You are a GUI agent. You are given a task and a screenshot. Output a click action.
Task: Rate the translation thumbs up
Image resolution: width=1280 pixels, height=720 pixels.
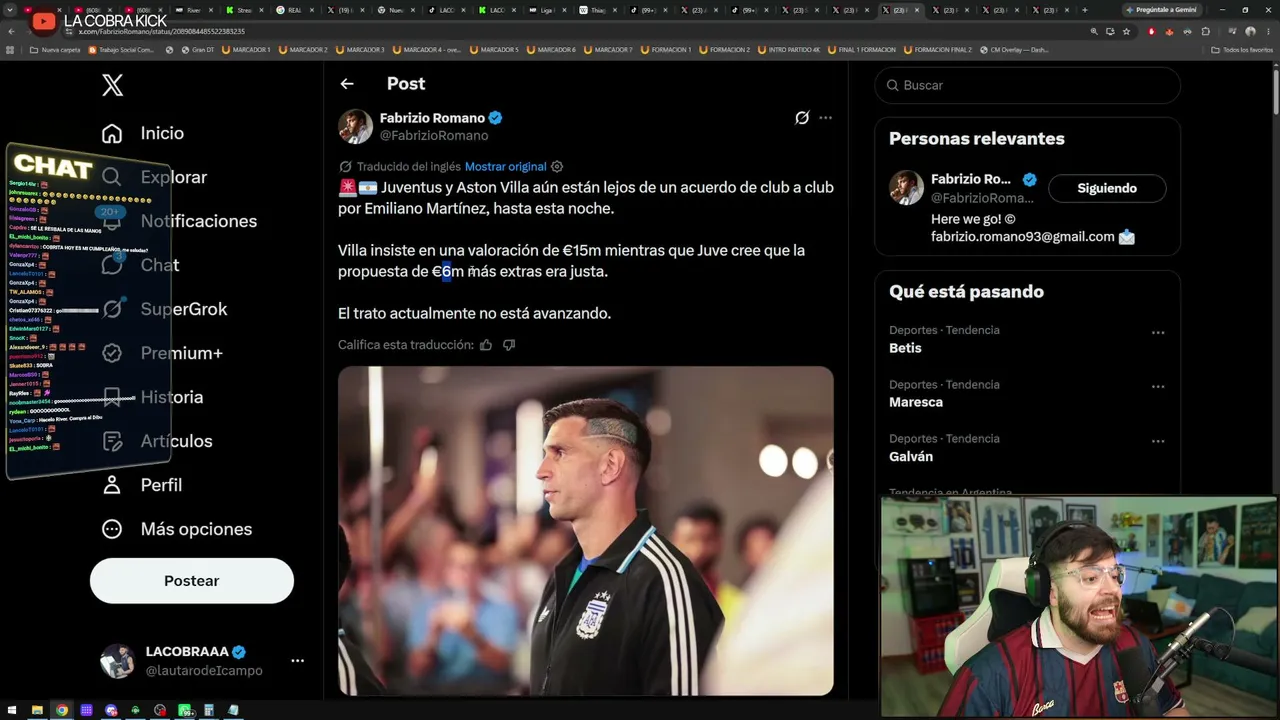click(486, 345)
